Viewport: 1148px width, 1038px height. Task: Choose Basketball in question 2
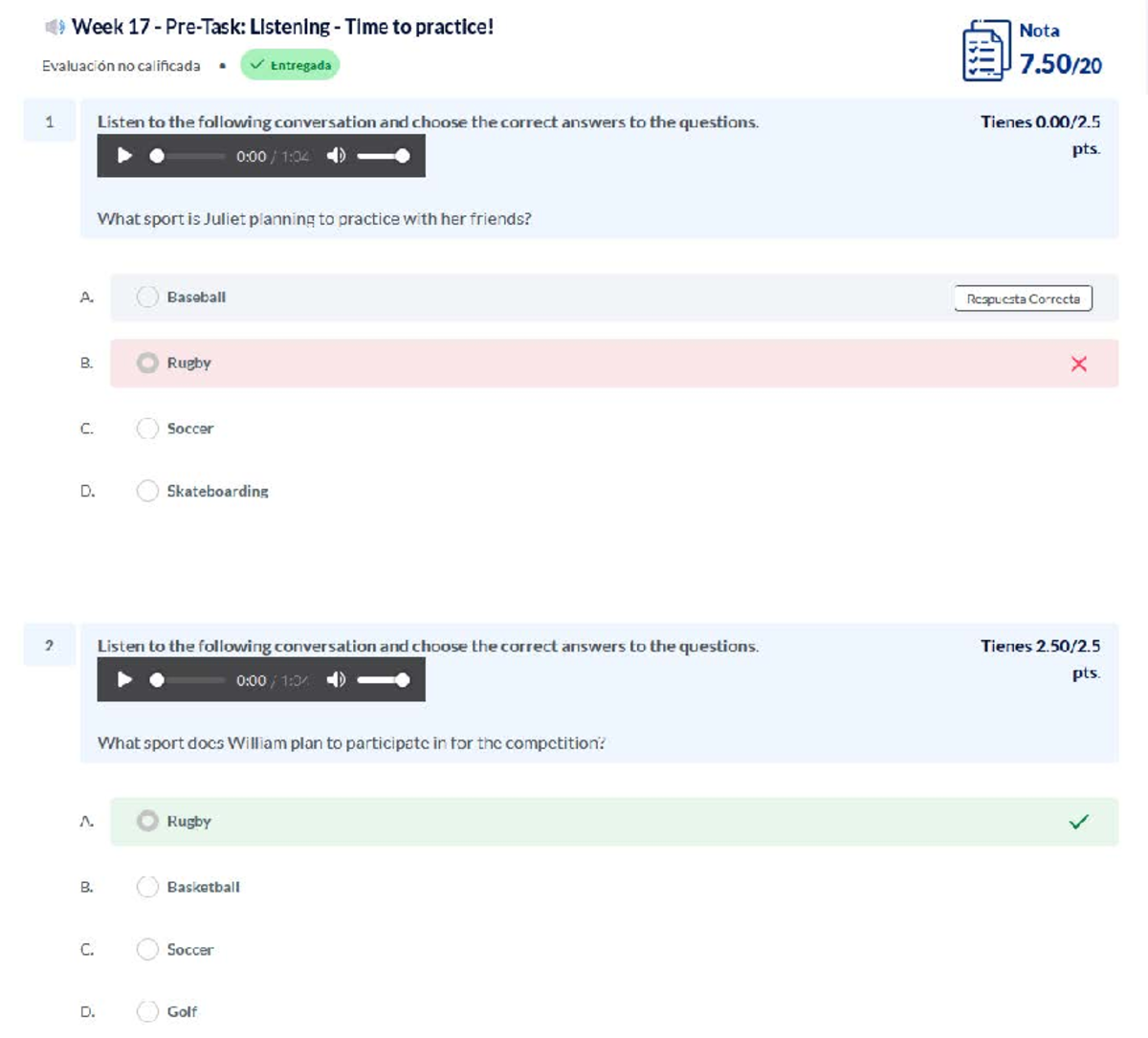pyautogui.click(x=147, y=887)
